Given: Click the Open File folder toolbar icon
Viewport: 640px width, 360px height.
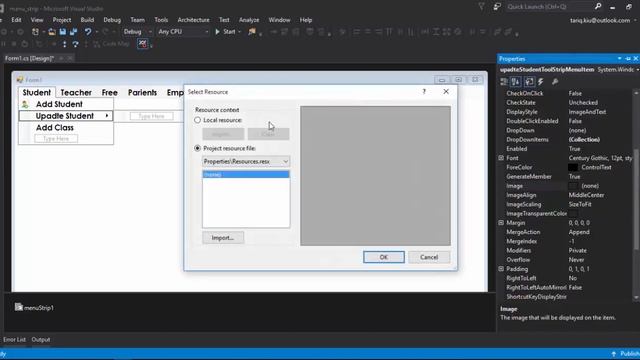Looking at the screenshot, I should tap(51, 31).
